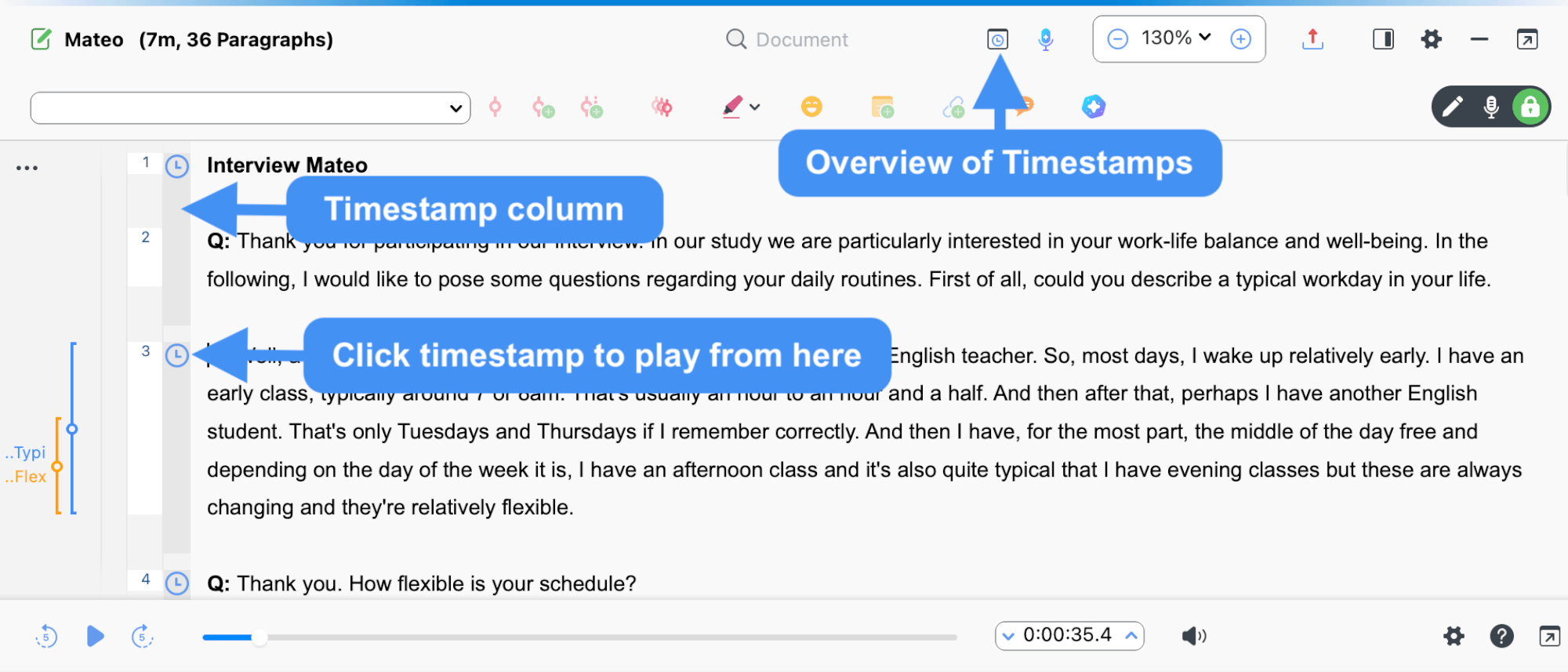Click the 0:00:35.4 time field

pyautogui.click(x=1068, y=635)
